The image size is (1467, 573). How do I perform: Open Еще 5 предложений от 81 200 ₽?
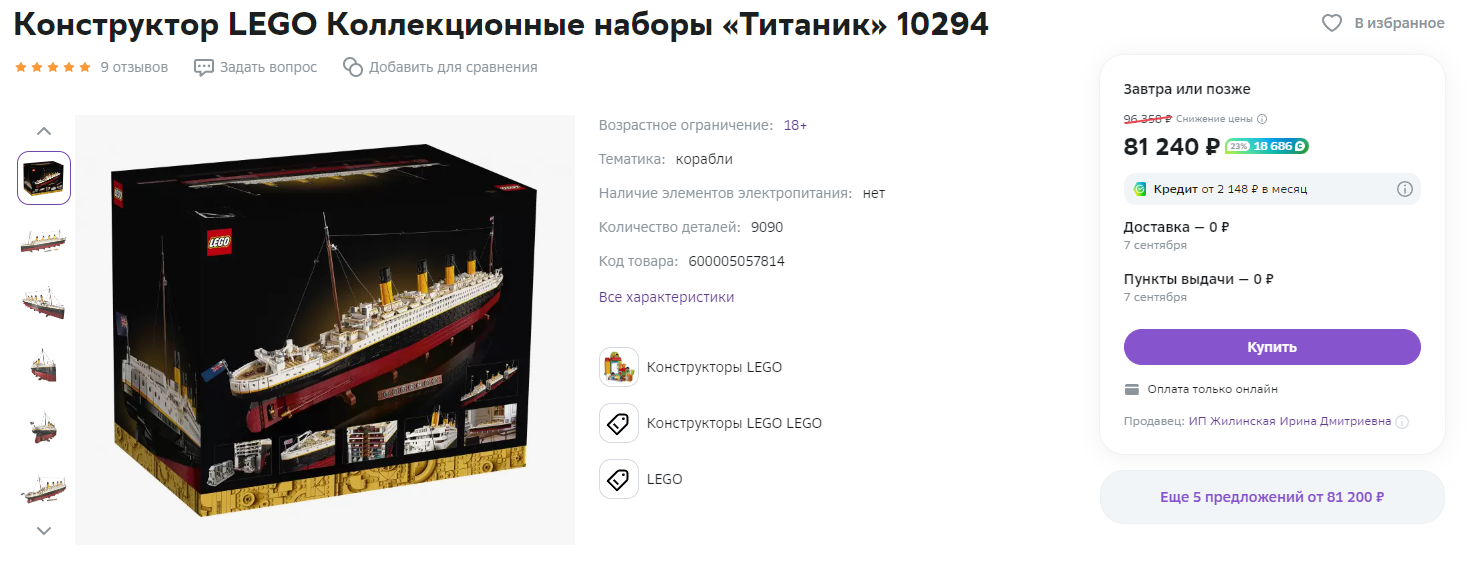pos(1272,497)
